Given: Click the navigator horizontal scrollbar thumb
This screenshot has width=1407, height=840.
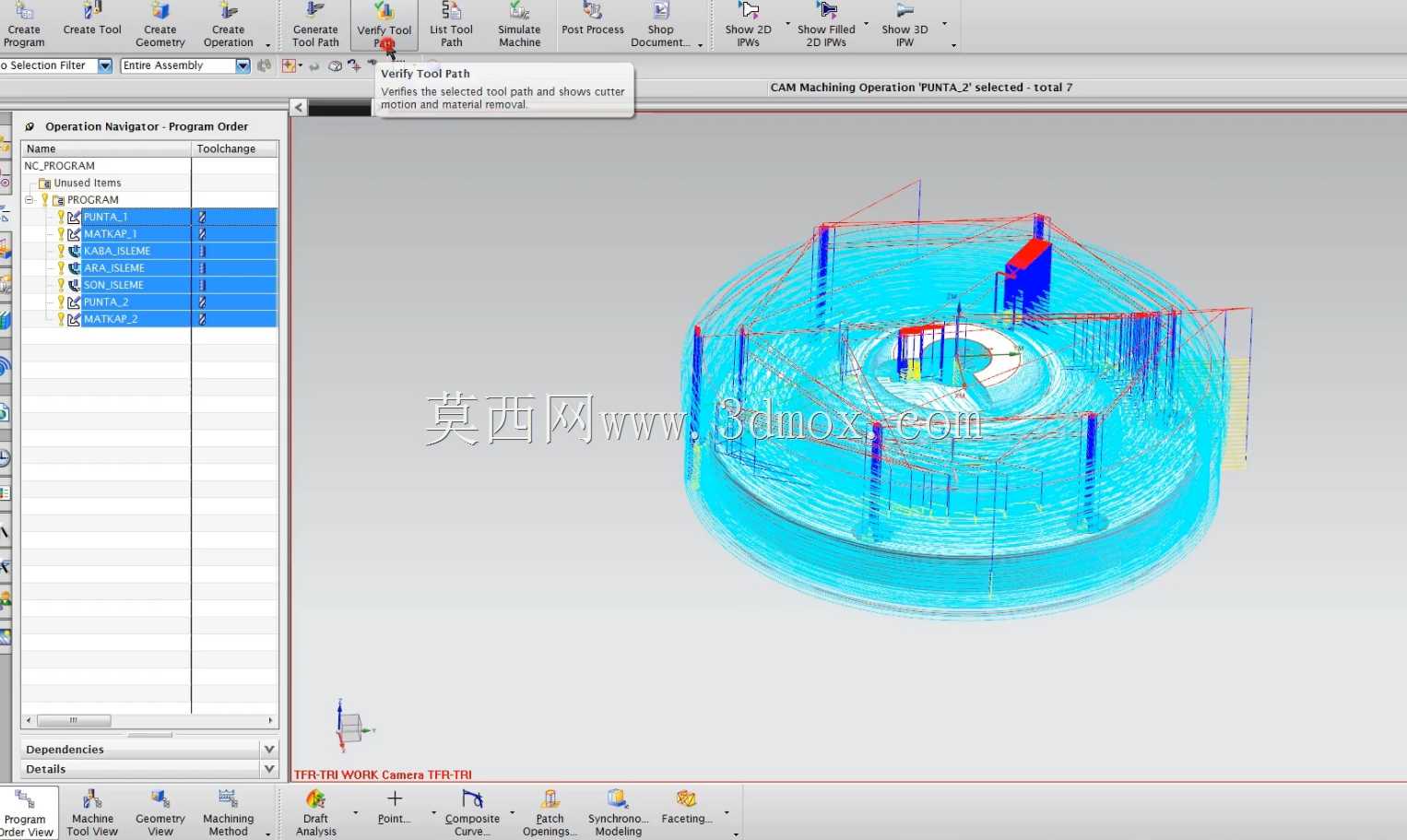Looking at the screenshot, I should click(73, 720).
